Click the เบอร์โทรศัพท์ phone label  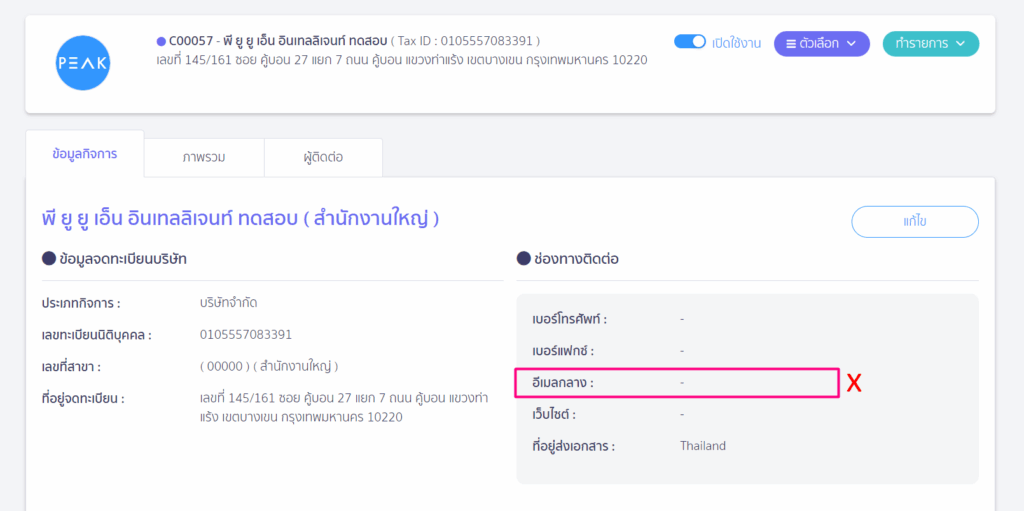(x=570, y=319)
